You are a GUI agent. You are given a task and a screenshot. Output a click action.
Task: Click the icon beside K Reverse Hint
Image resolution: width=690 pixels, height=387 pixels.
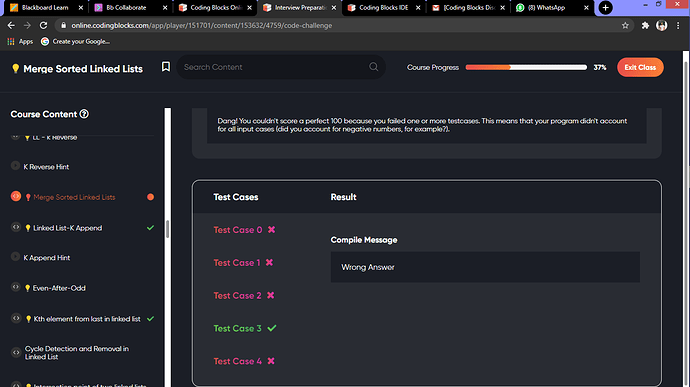pos(15,166)
